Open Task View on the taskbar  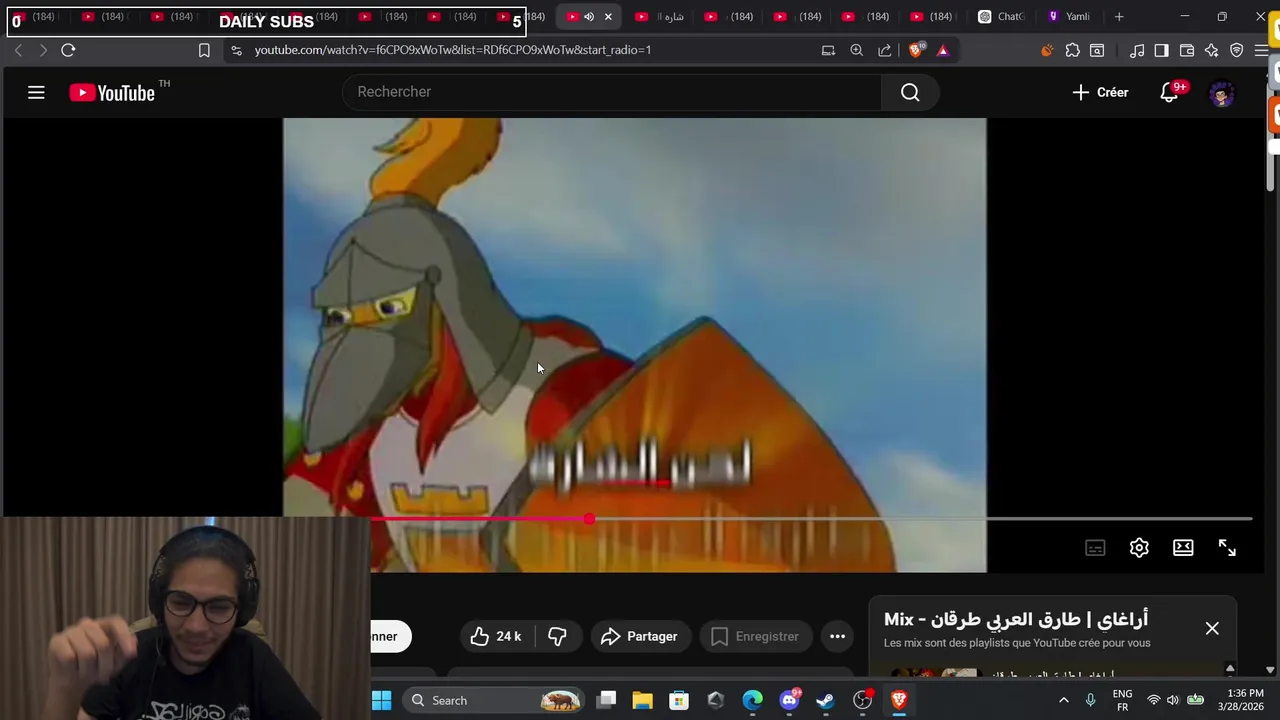606,700
